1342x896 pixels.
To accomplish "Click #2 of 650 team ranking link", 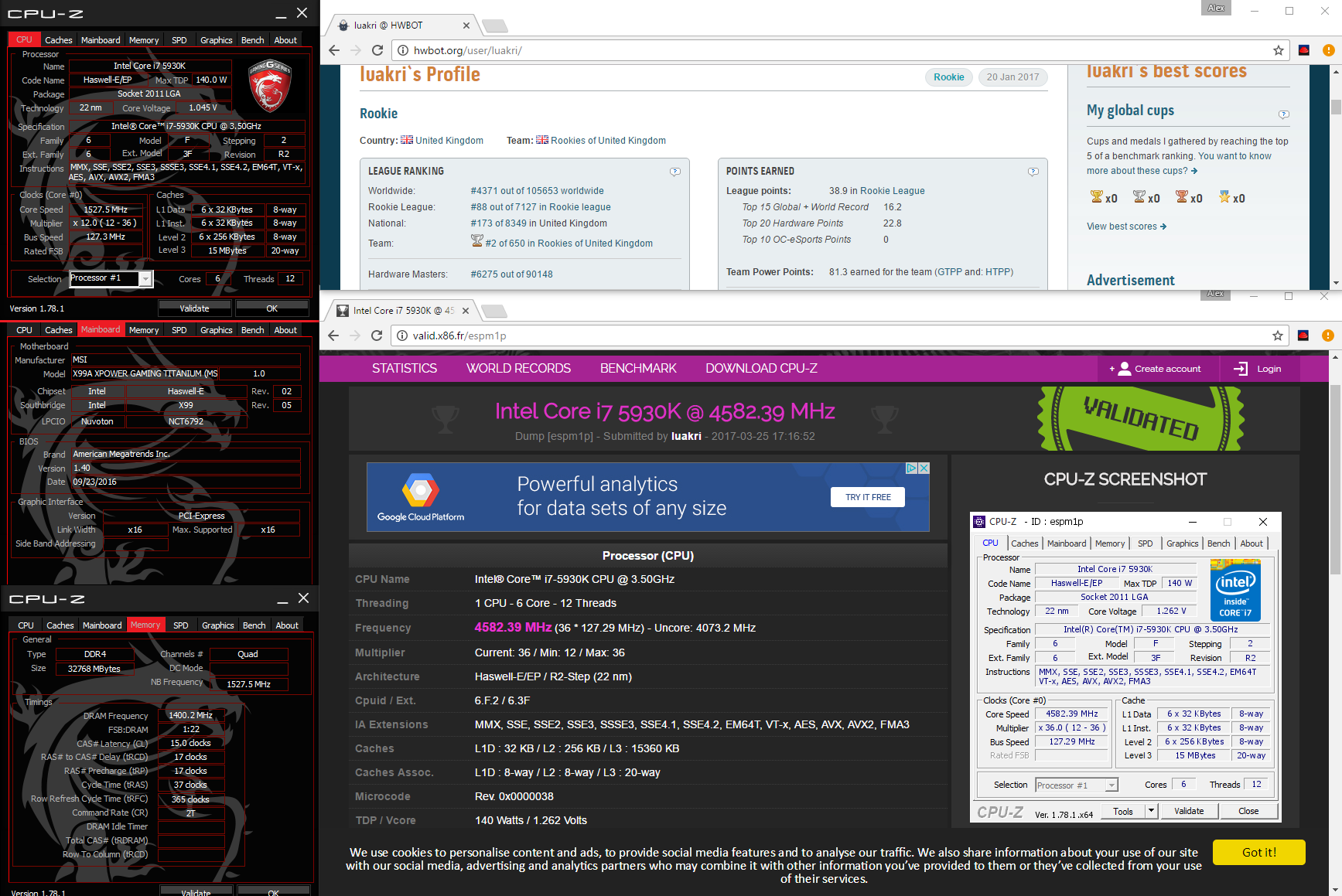I will point(569,244).
